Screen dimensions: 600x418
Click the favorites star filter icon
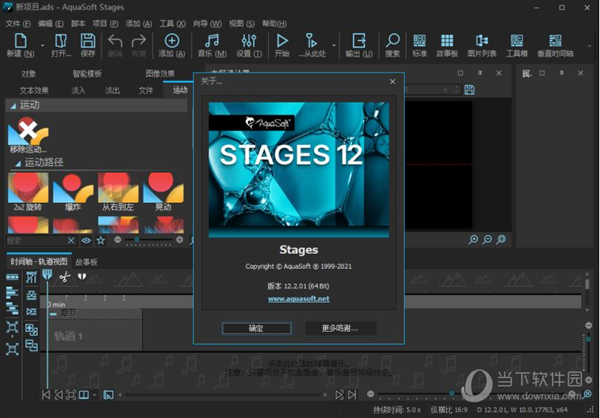[x=101, y=240]
